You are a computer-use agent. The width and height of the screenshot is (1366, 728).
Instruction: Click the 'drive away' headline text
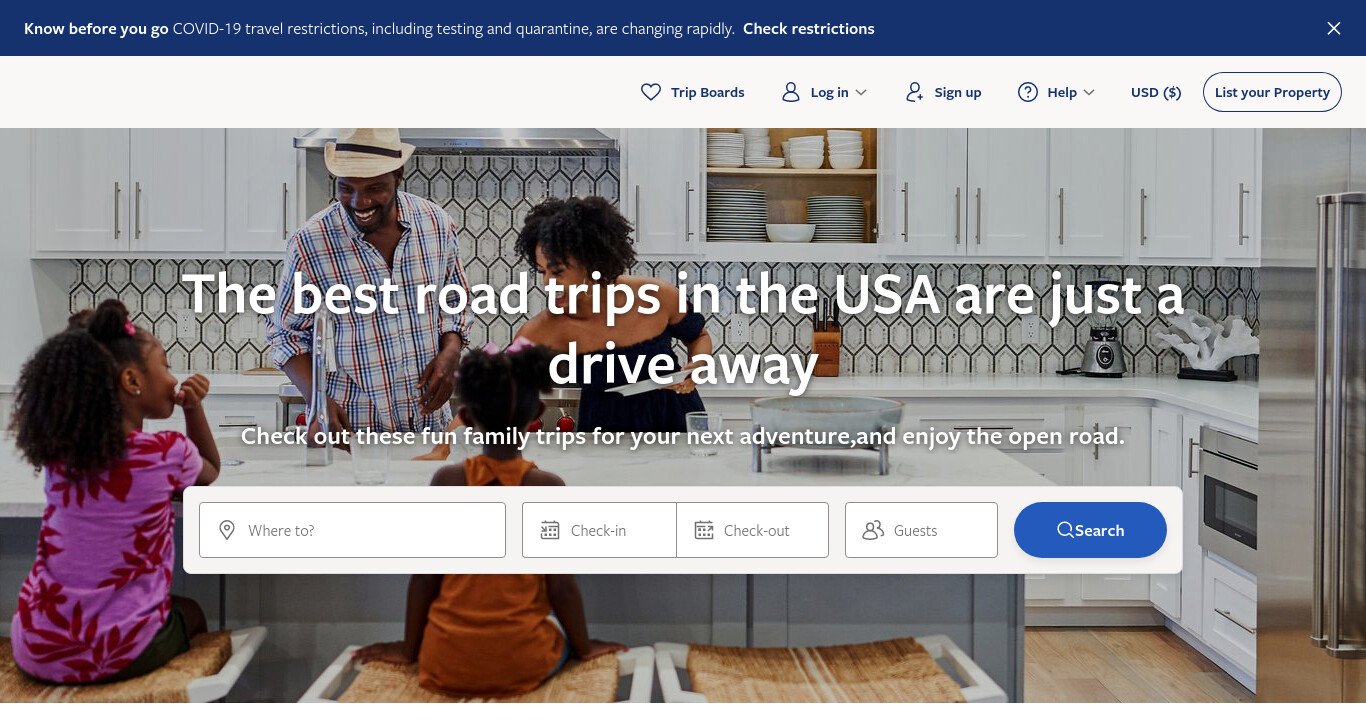[x=683, y=363]
